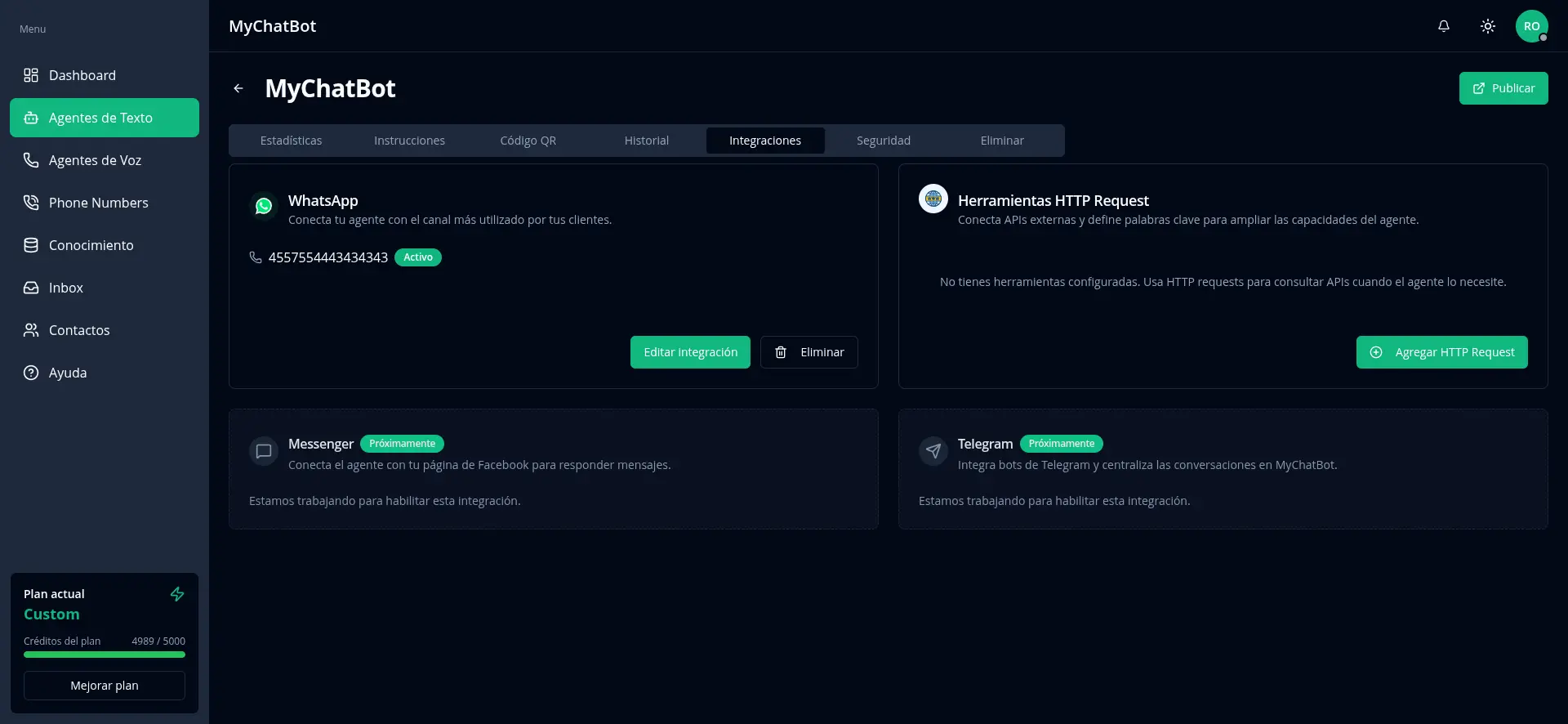The height and width of the screenshot is (724, 1568).
Task: Click the HTTP Request tools logo
Action: [933, 199]
